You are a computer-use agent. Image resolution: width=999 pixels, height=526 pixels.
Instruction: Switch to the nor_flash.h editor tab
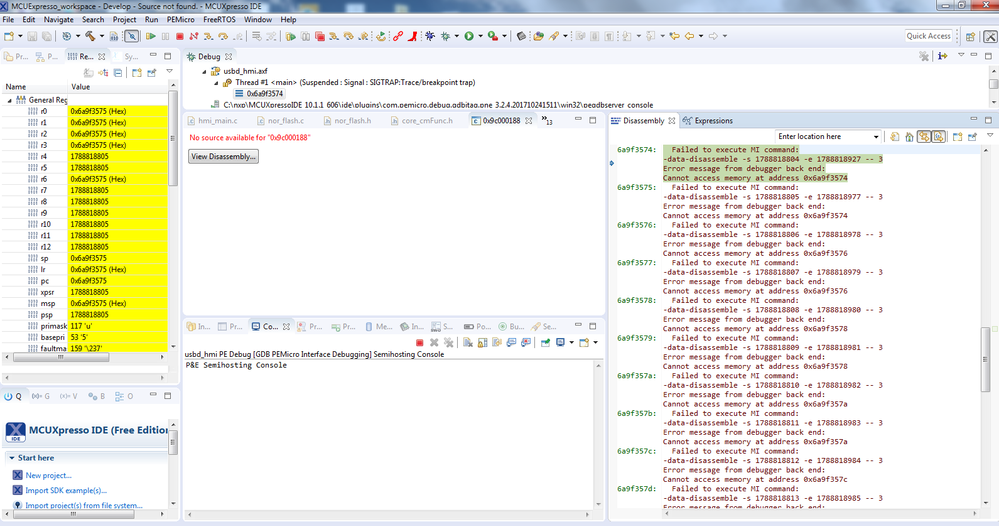coord(347,120)
